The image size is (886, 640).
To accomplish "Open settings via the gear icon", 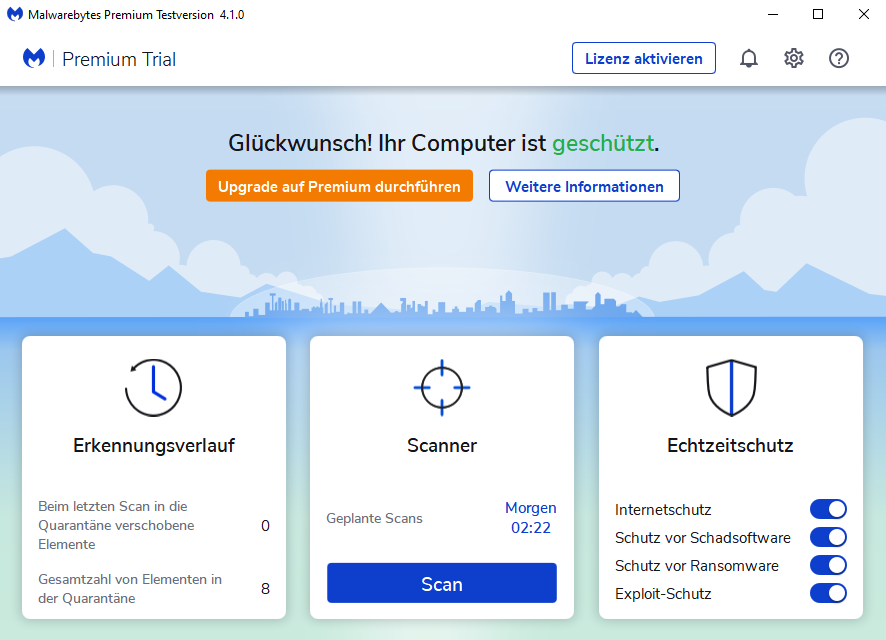I will tap(794, 58).
